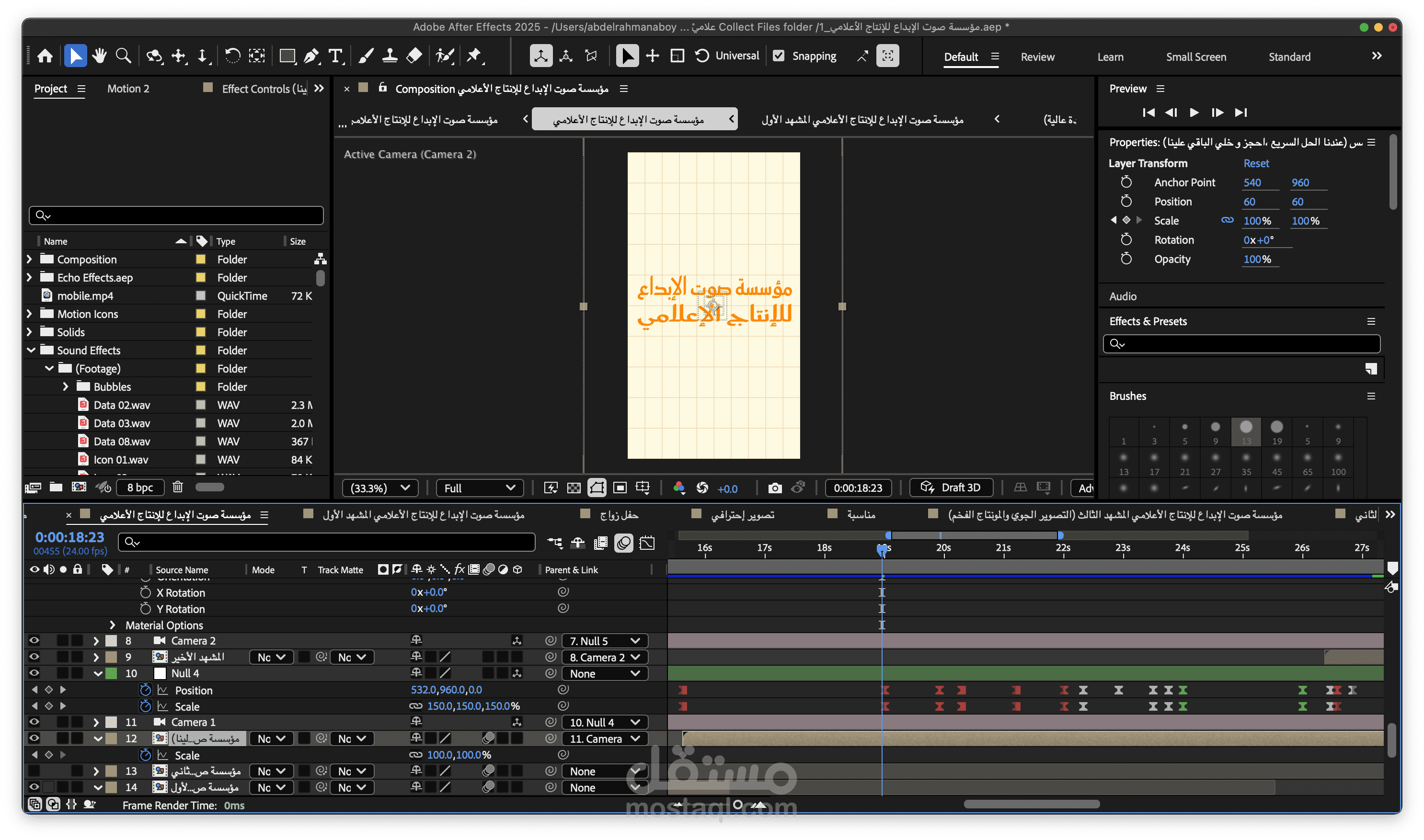The height and width of the screenshot is (840, 1424).
Task: Open the Motion 2 panel tab
Action: [128, 89]
